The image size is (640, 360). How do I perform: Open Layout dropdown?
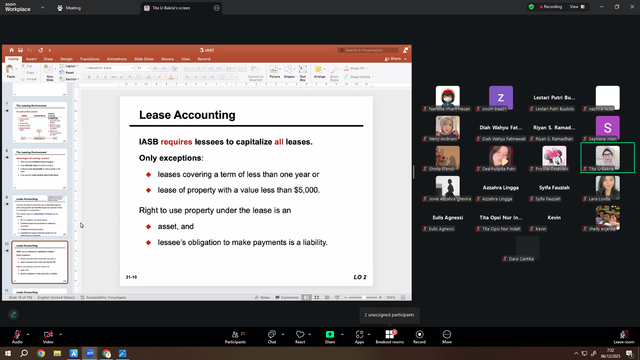pyautogui.click(x=69, y=66)
